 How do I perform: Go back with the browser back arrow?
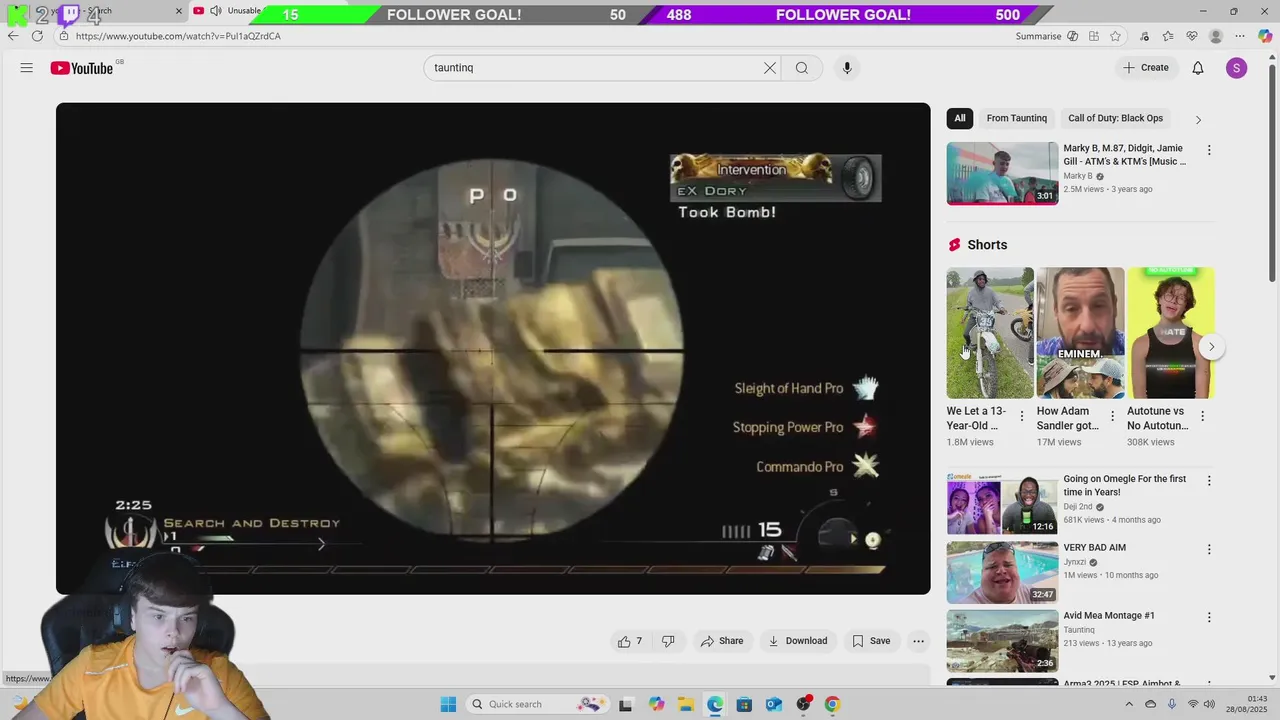click(13, 36)
